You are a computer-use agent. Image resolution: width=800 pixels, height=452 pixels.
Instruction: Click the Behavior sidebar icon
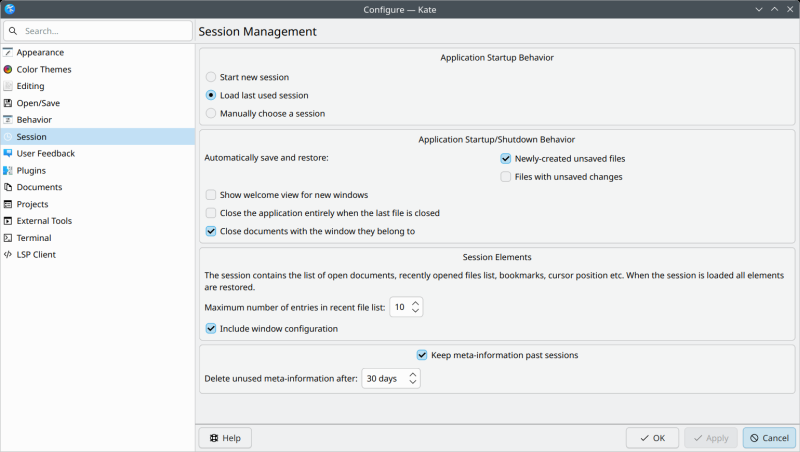pyautogui.click(x=8, y=120)
